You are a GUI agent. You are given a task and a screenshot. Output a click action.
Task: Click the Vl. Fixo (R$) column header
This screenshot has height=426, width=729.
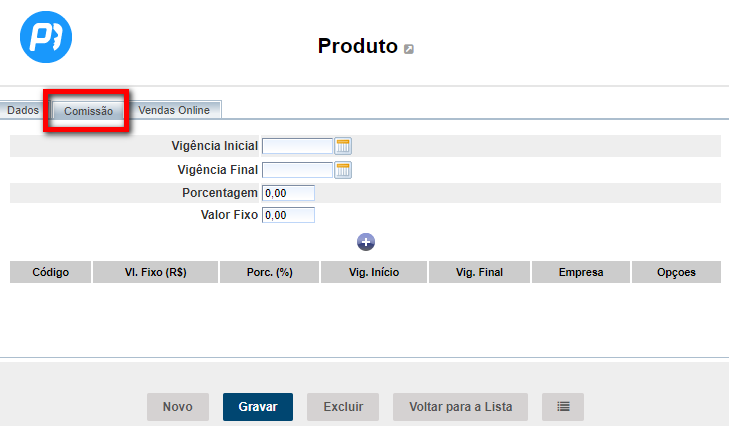pos(155,272)
